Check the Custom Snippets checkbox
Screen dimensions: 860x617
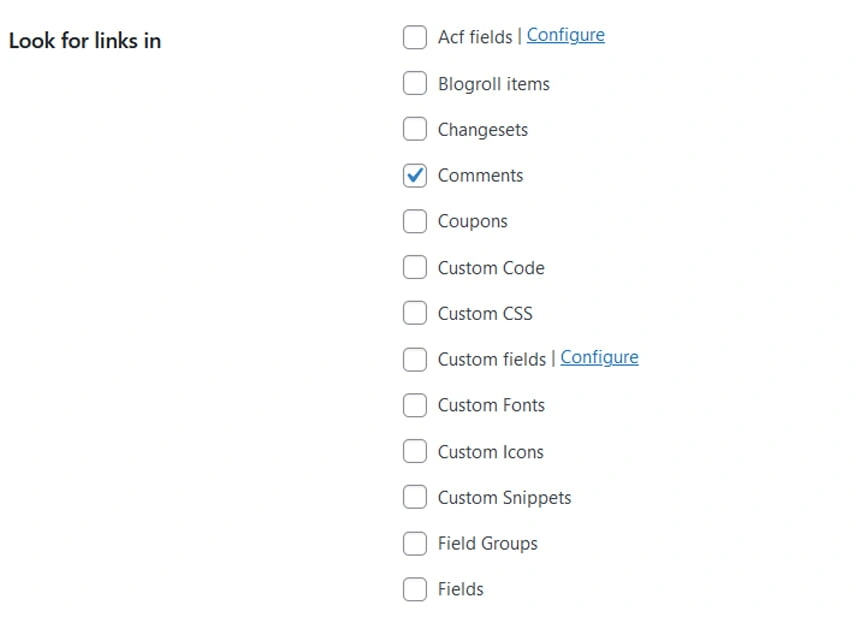[x=414, y=498]
